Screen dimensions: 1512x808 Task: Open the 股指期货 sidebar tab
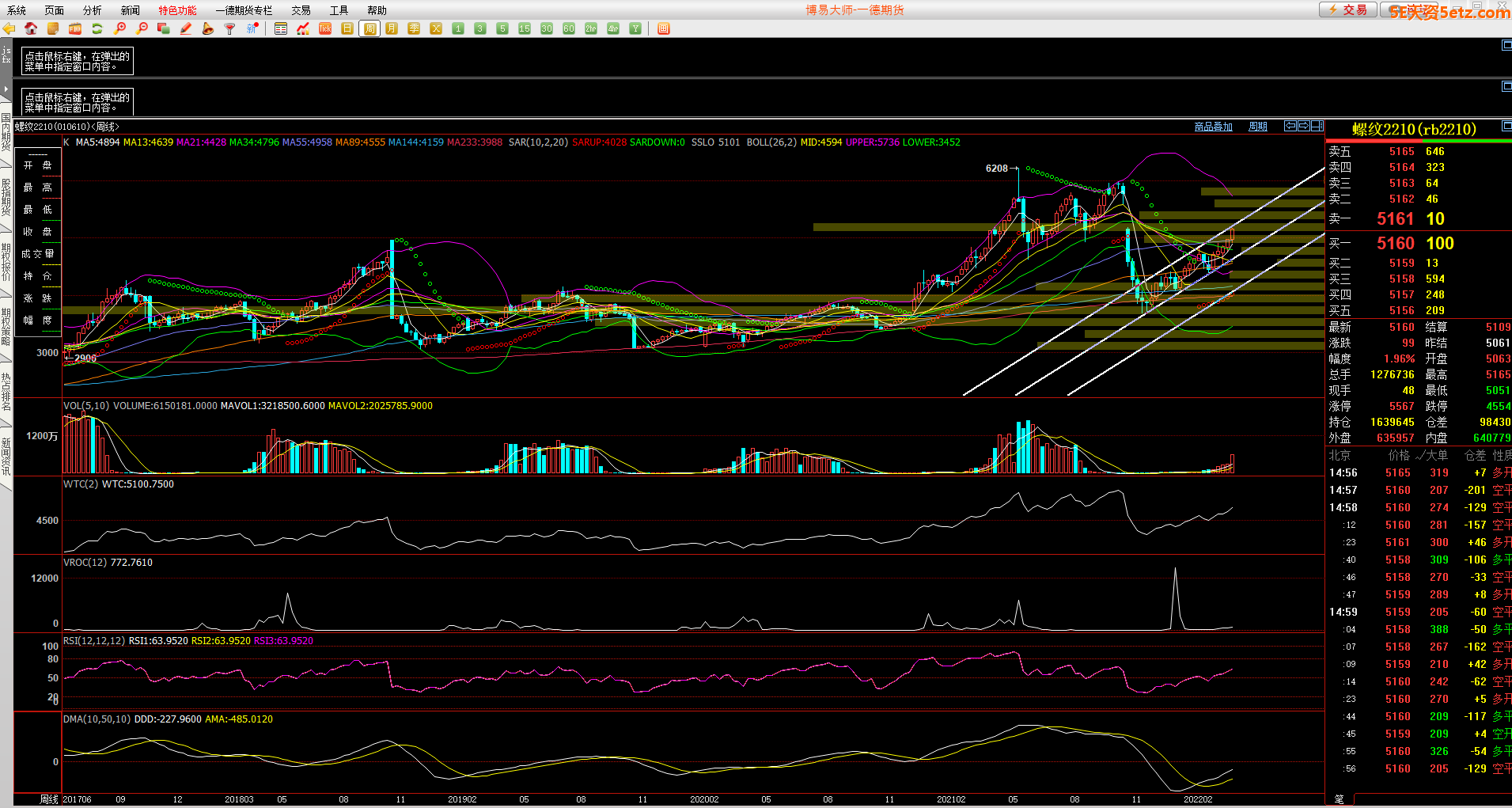click(6, 197)
